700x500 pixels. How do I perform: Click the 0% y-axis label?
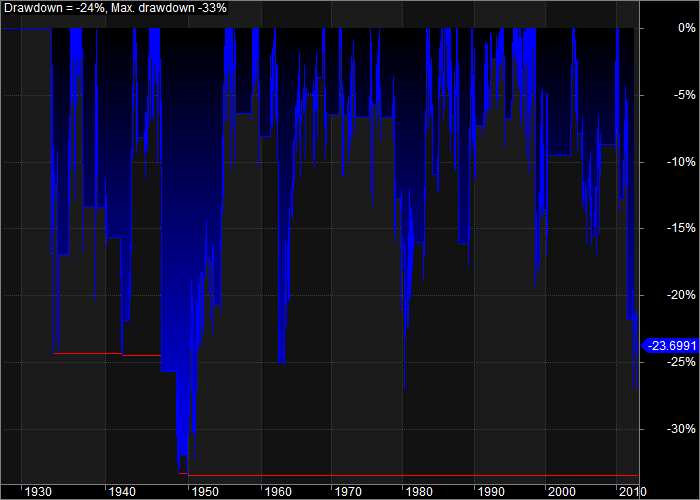point(687,28)
